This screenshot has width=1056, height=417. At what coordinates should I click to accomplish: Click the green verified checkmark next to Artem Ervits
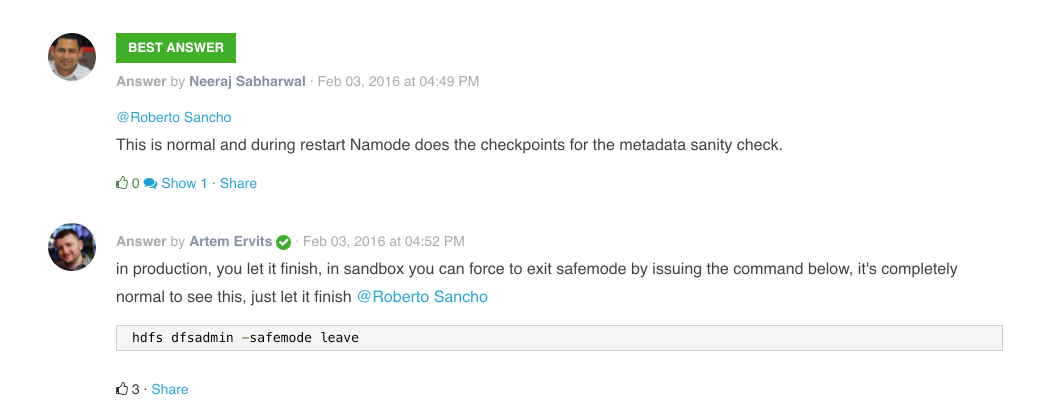pyautogui.click(x=283, y=242)
